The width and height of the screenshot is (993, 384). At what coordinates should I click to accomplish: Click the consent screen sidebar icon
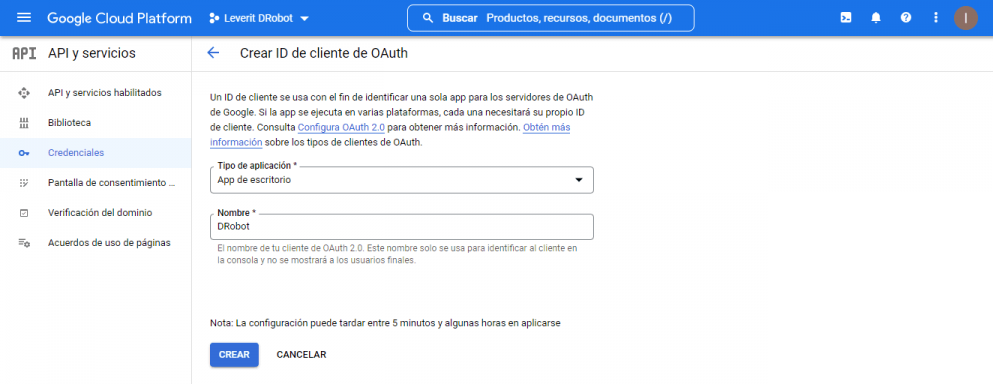click(x=24, y=183)
